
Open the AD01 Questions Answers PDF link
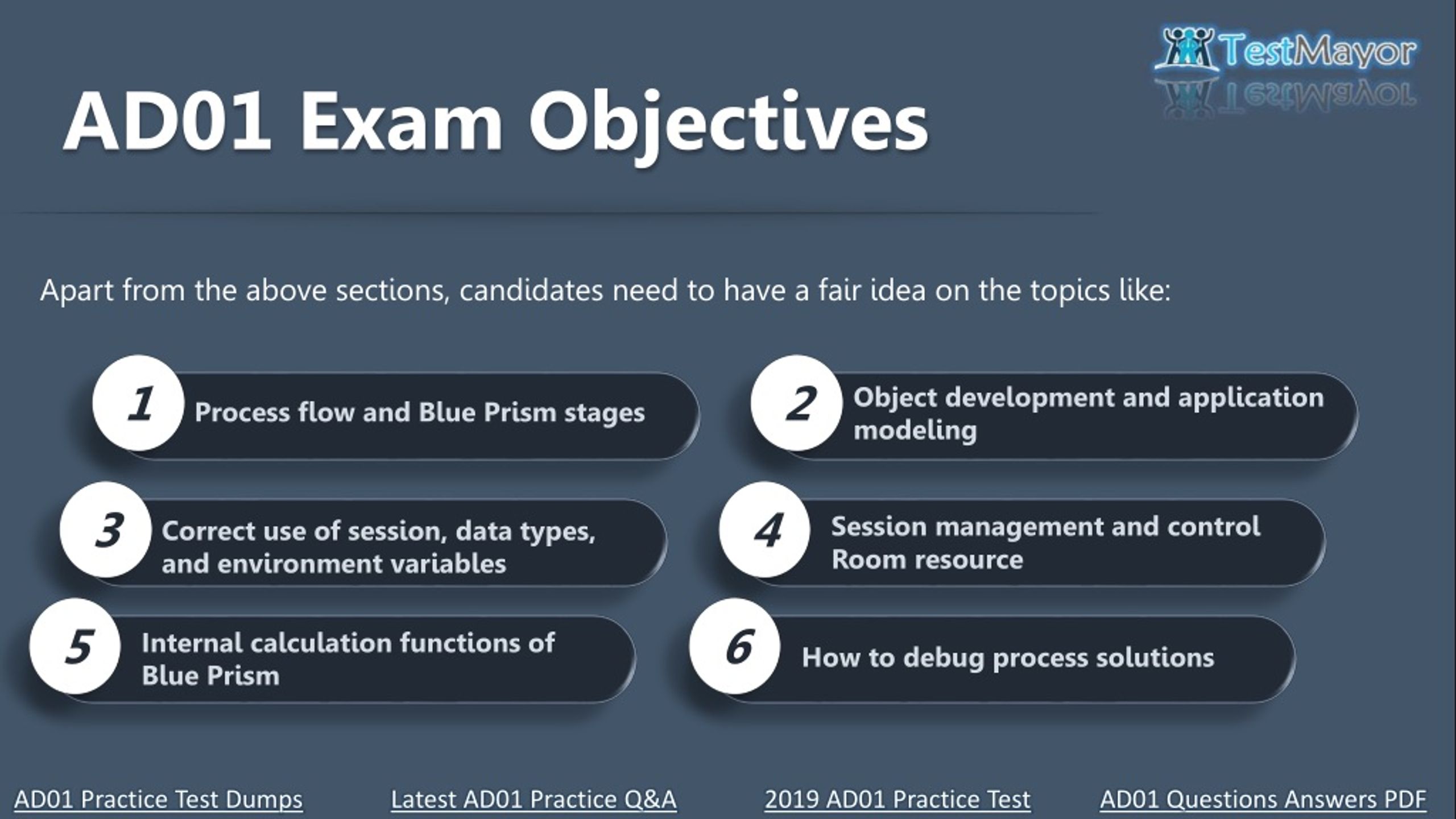pos(1263,799)
